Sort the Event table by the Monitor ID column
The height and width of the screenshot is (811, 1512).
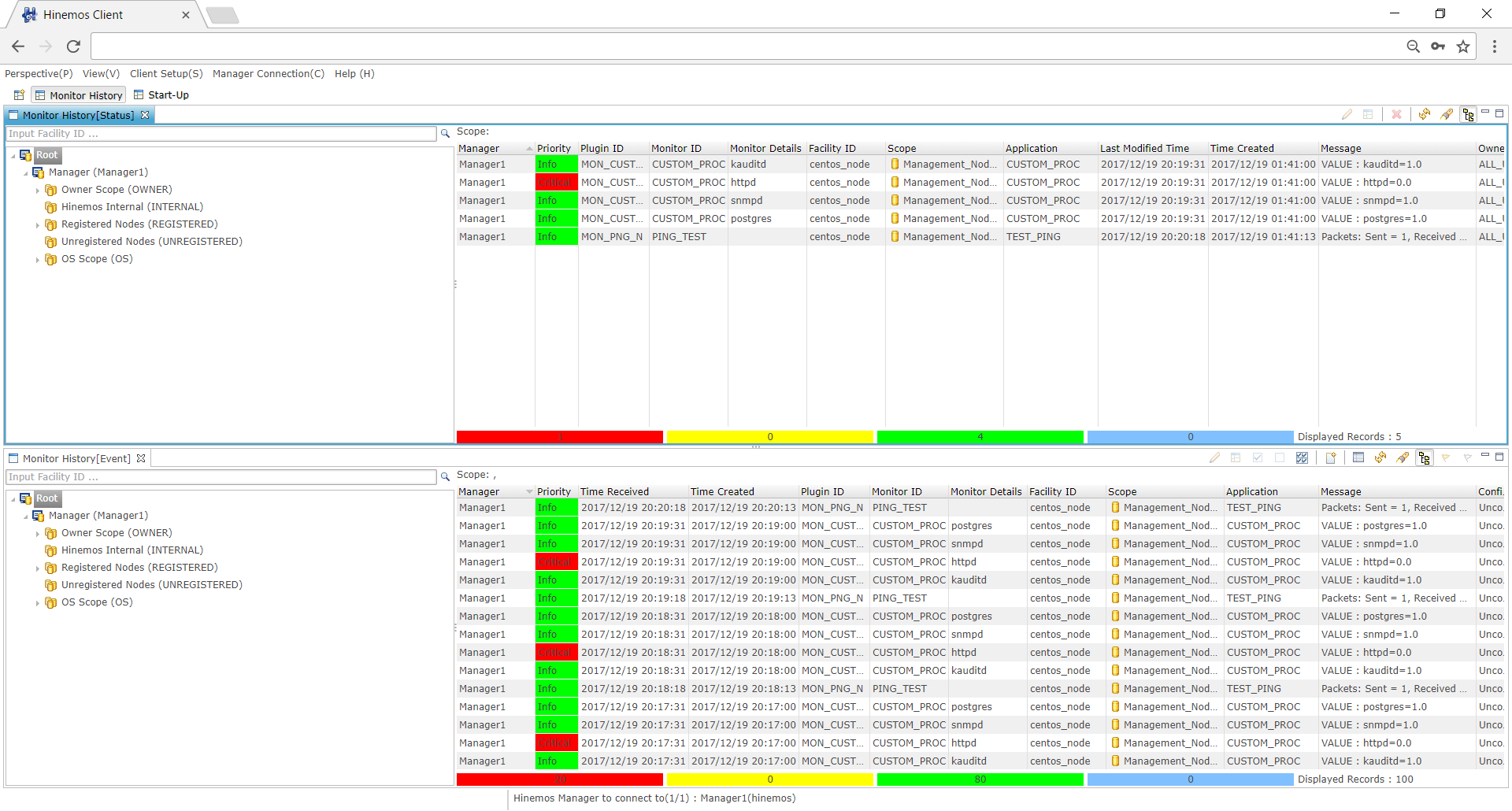(909, 491)
